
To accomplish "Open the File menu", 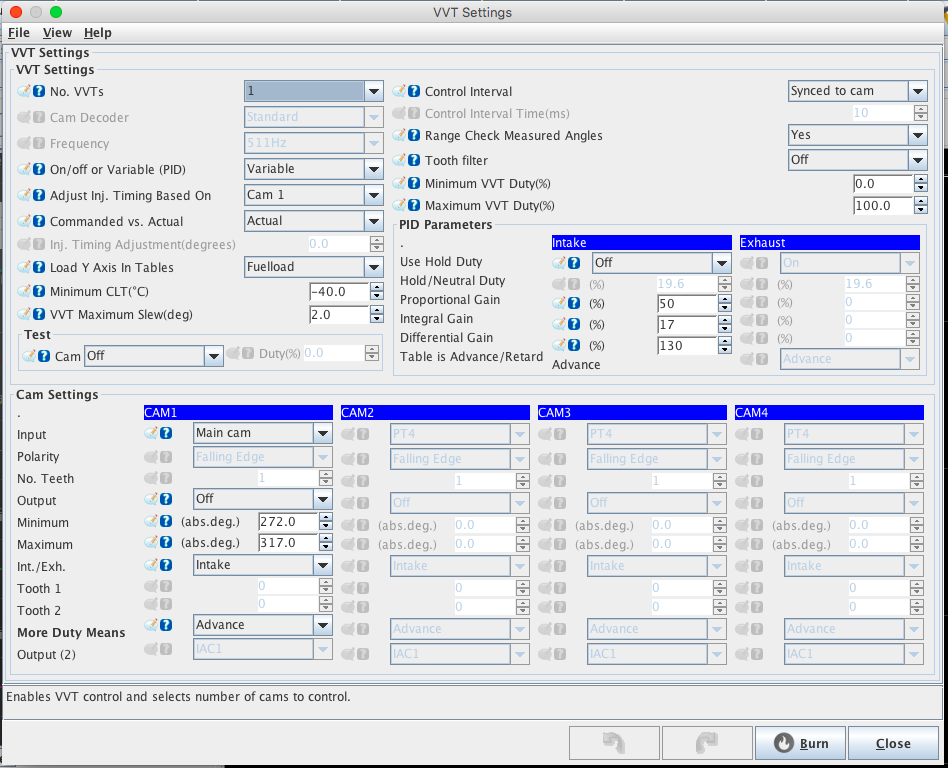I will coord(19,33).
